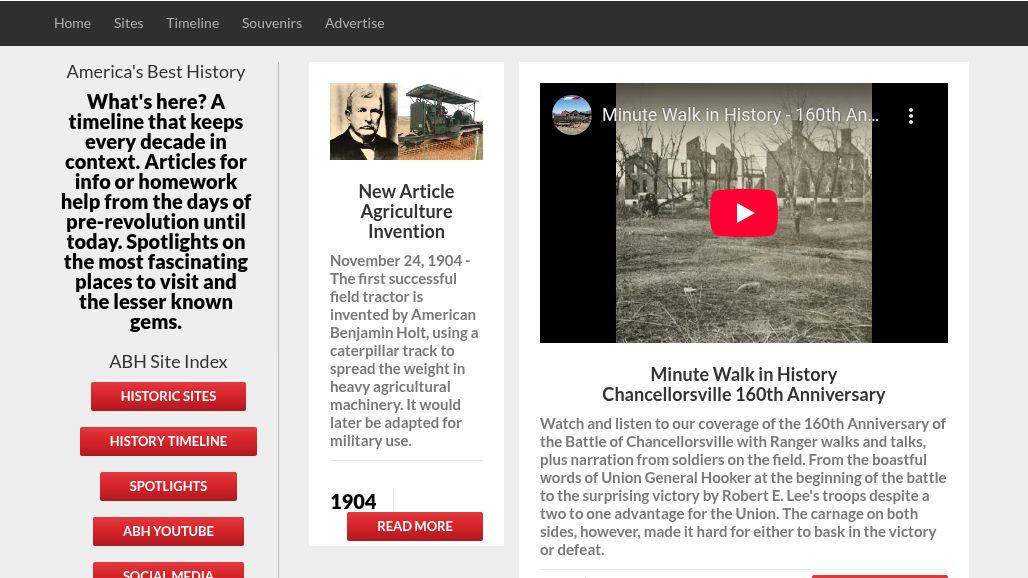Open the Souvenirs menu item
The image size is (1028, 578).
[x=272, y=23]
